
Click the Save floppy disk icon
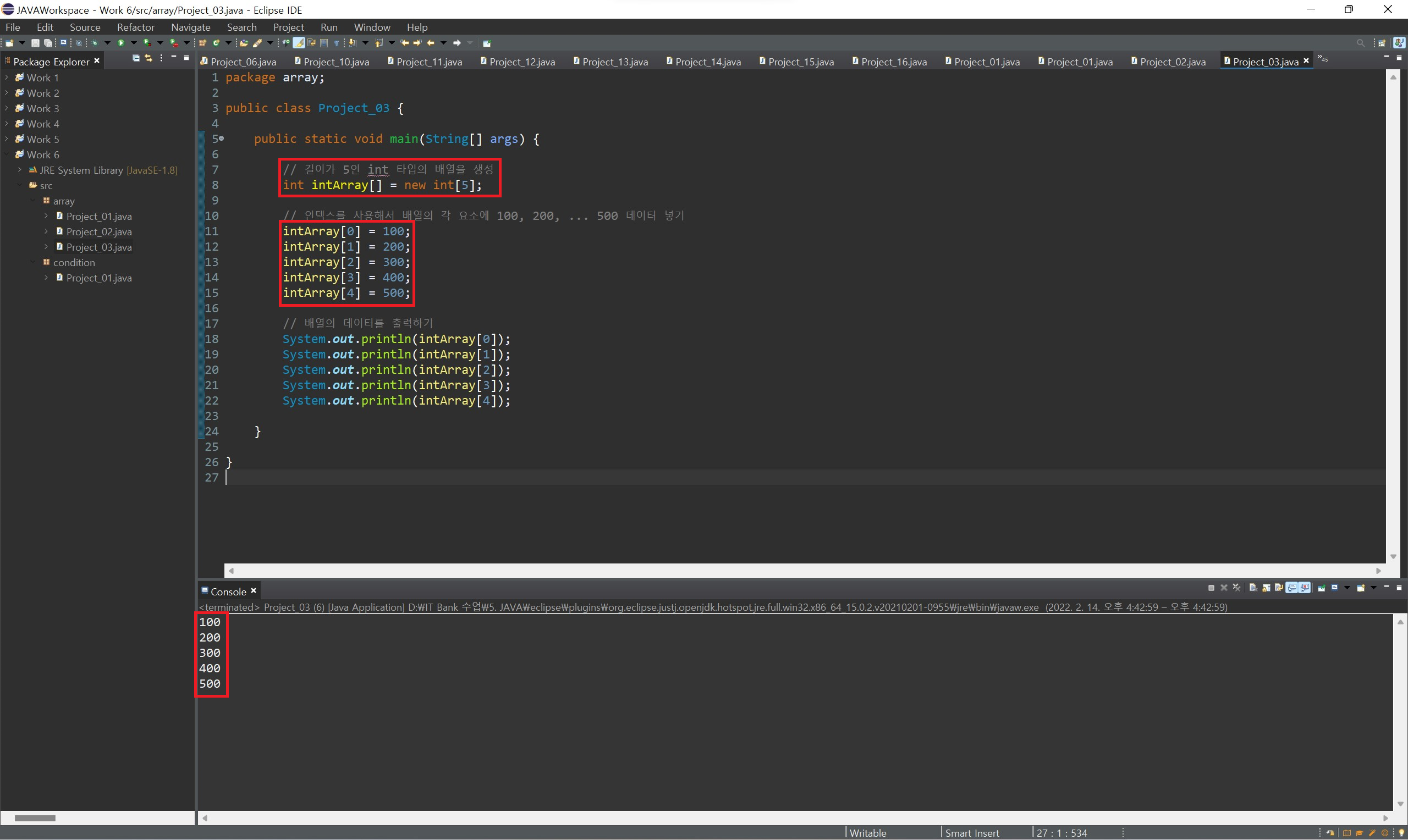[x=35, y=43]
